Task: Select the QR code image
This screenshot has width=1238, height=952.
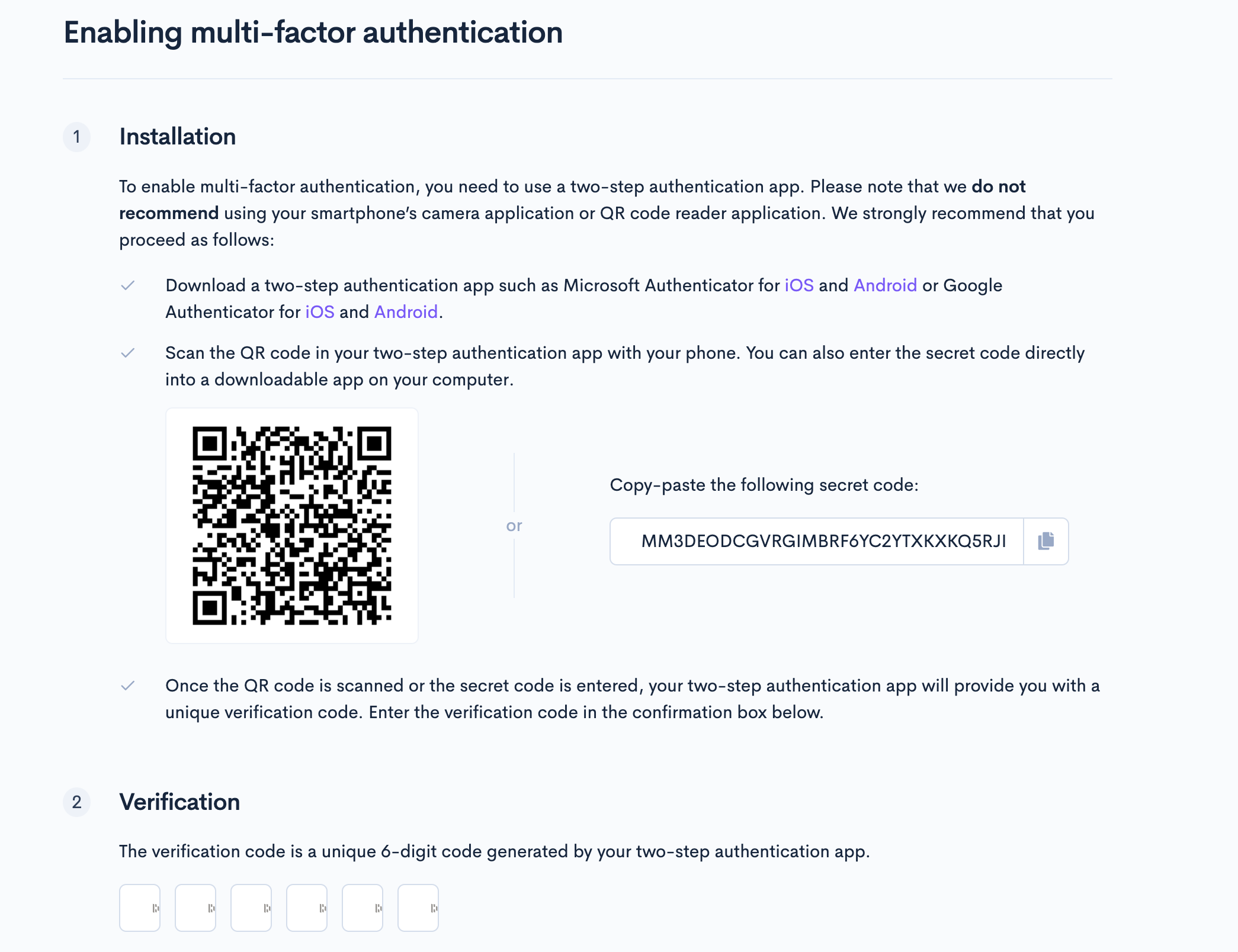Action: pyautogui.click(x=291, y=525)
